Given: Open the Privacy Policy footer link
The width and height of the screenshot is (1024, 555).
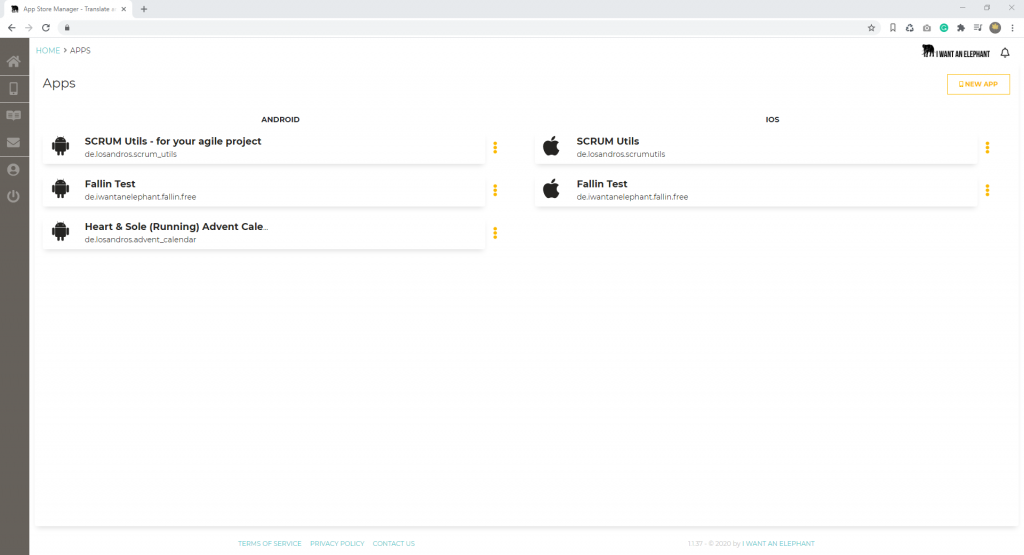Looking at the screenshot, I should (337, 544).
